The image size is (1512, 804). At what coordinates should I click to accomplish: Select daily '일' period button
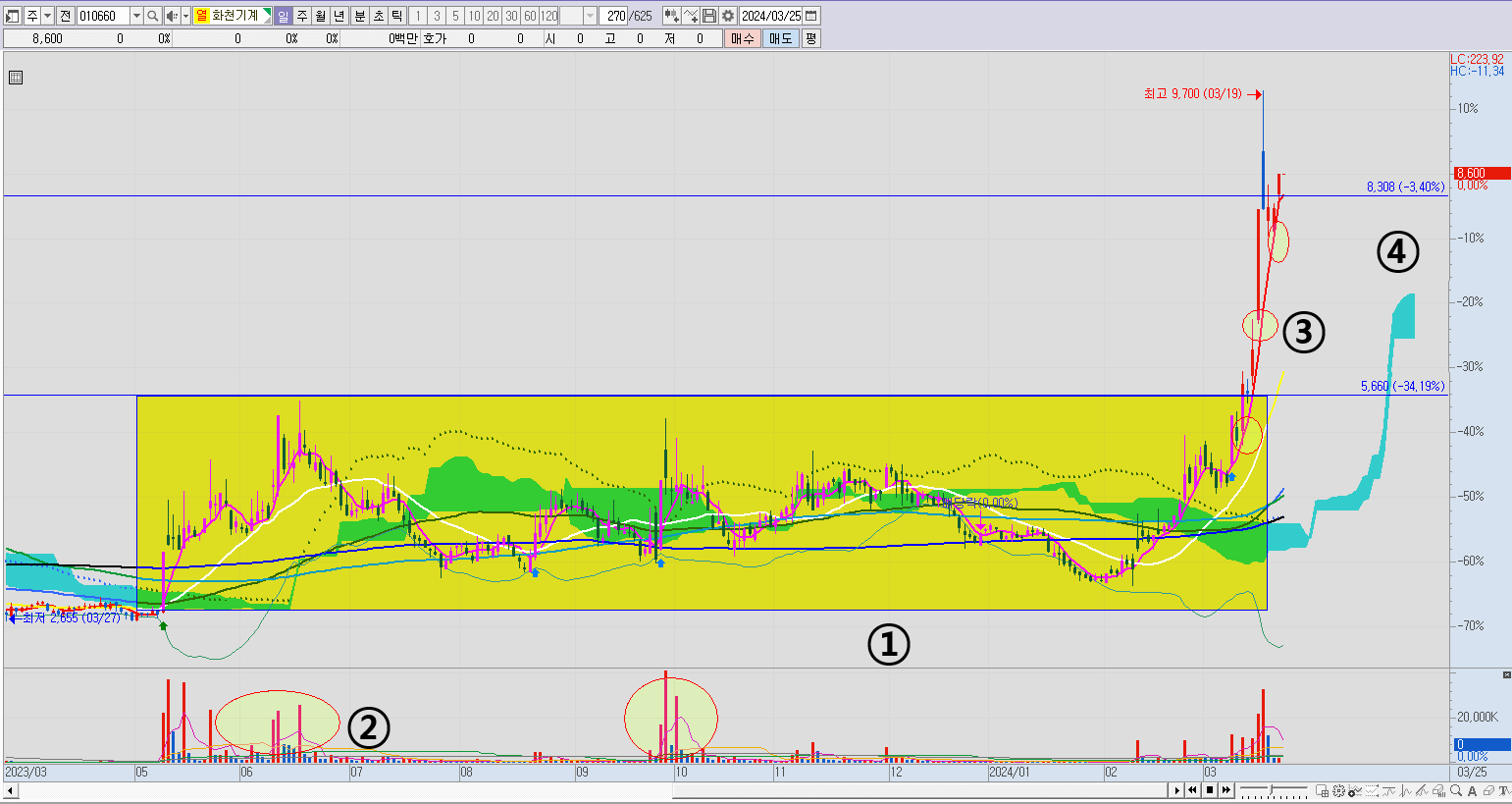283,16
